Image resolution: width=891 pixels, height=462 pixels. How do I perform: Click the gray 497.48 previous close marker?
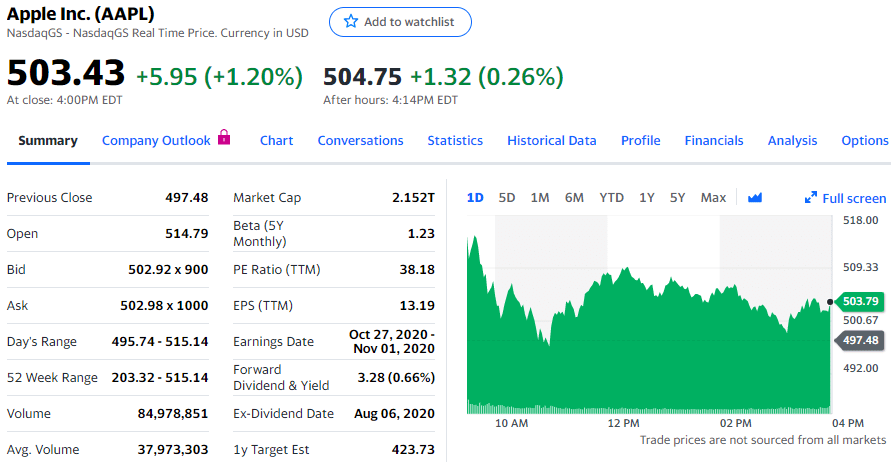tap(860, 340)
